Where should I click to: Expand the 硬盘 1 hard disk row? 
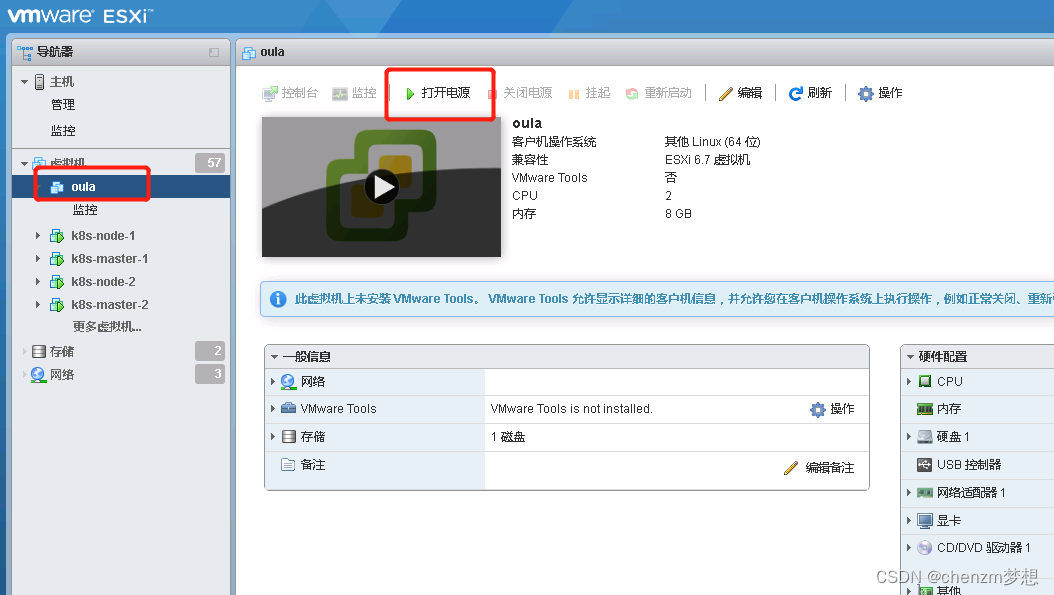[x=909, y=437]
